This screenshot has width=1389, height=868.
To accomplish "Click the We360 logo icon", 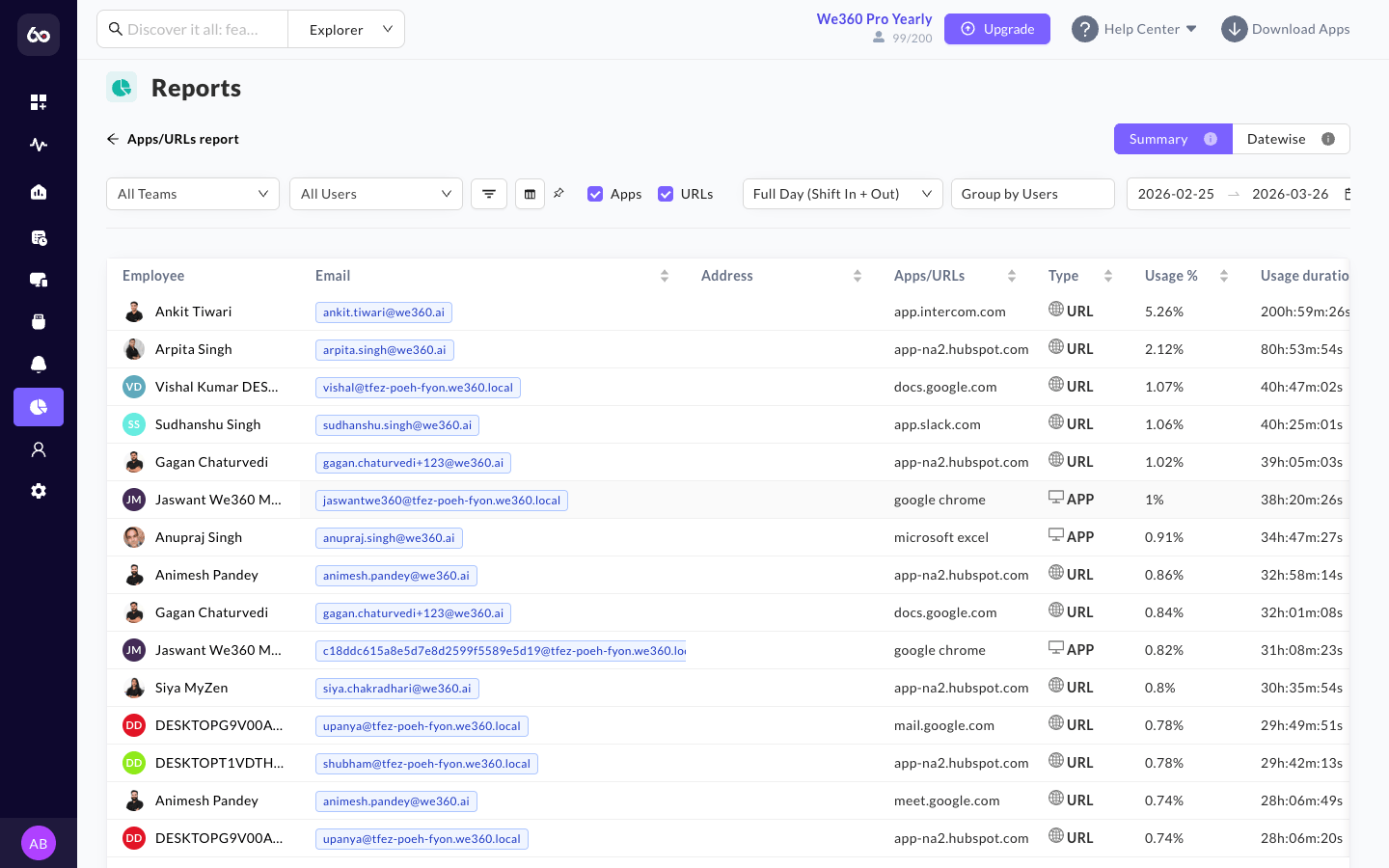I will (x=39, y=35).
